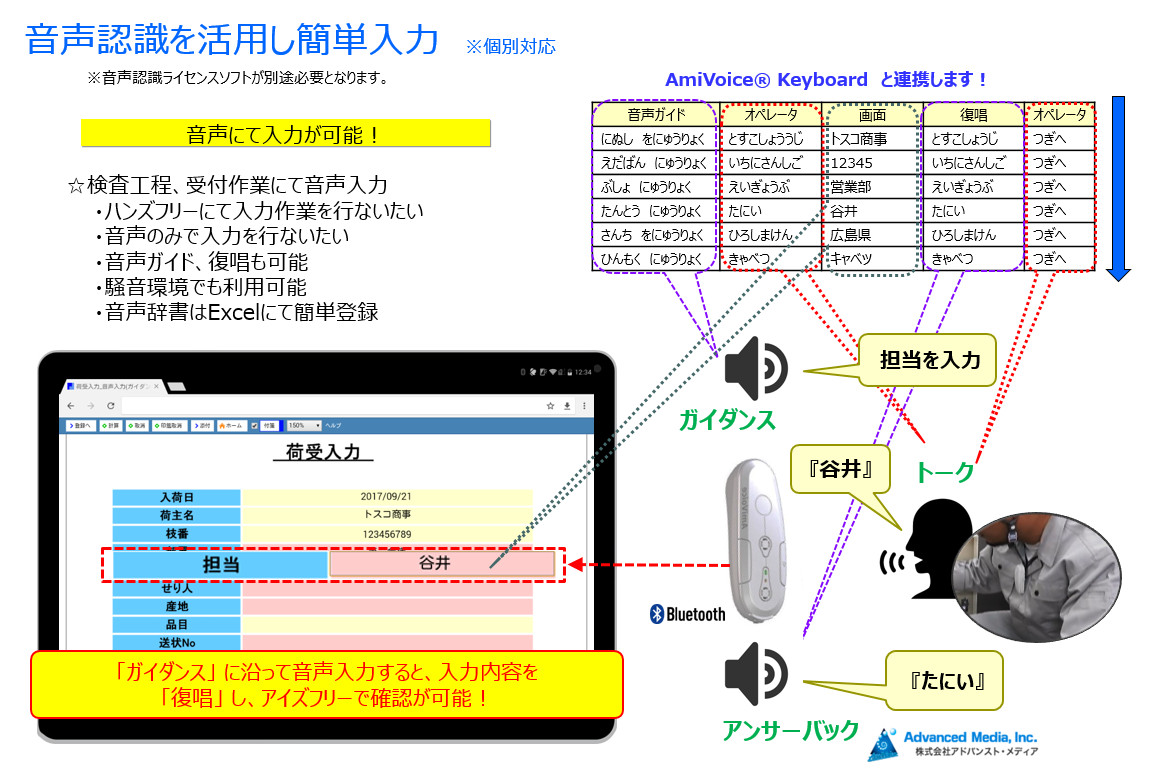
Task: Select the 荷受入力 browser tab
Action: (112, 386)
